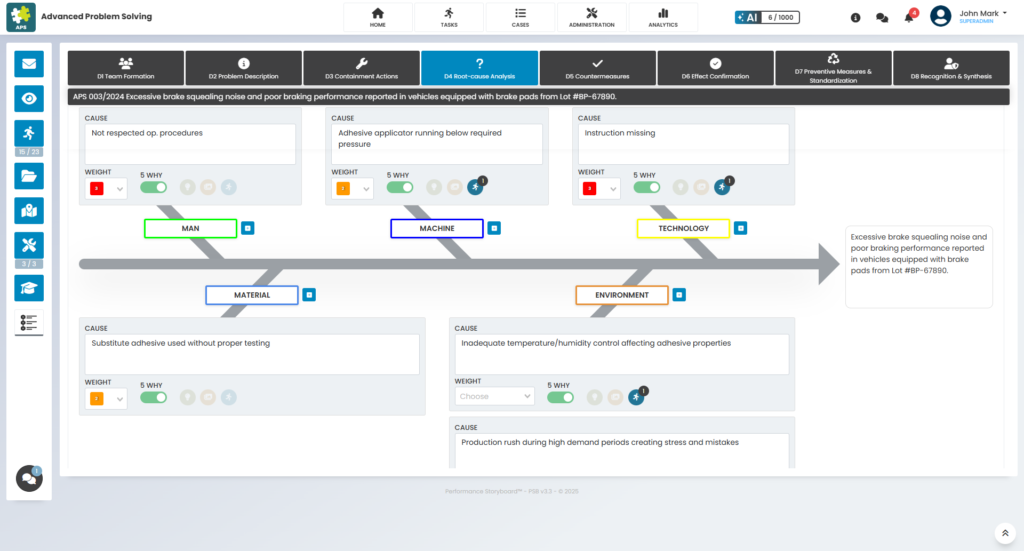Open the CASES navigation button
This screenshot has width=1024, height=551.
pyautogui.click(x=520, y=17)
